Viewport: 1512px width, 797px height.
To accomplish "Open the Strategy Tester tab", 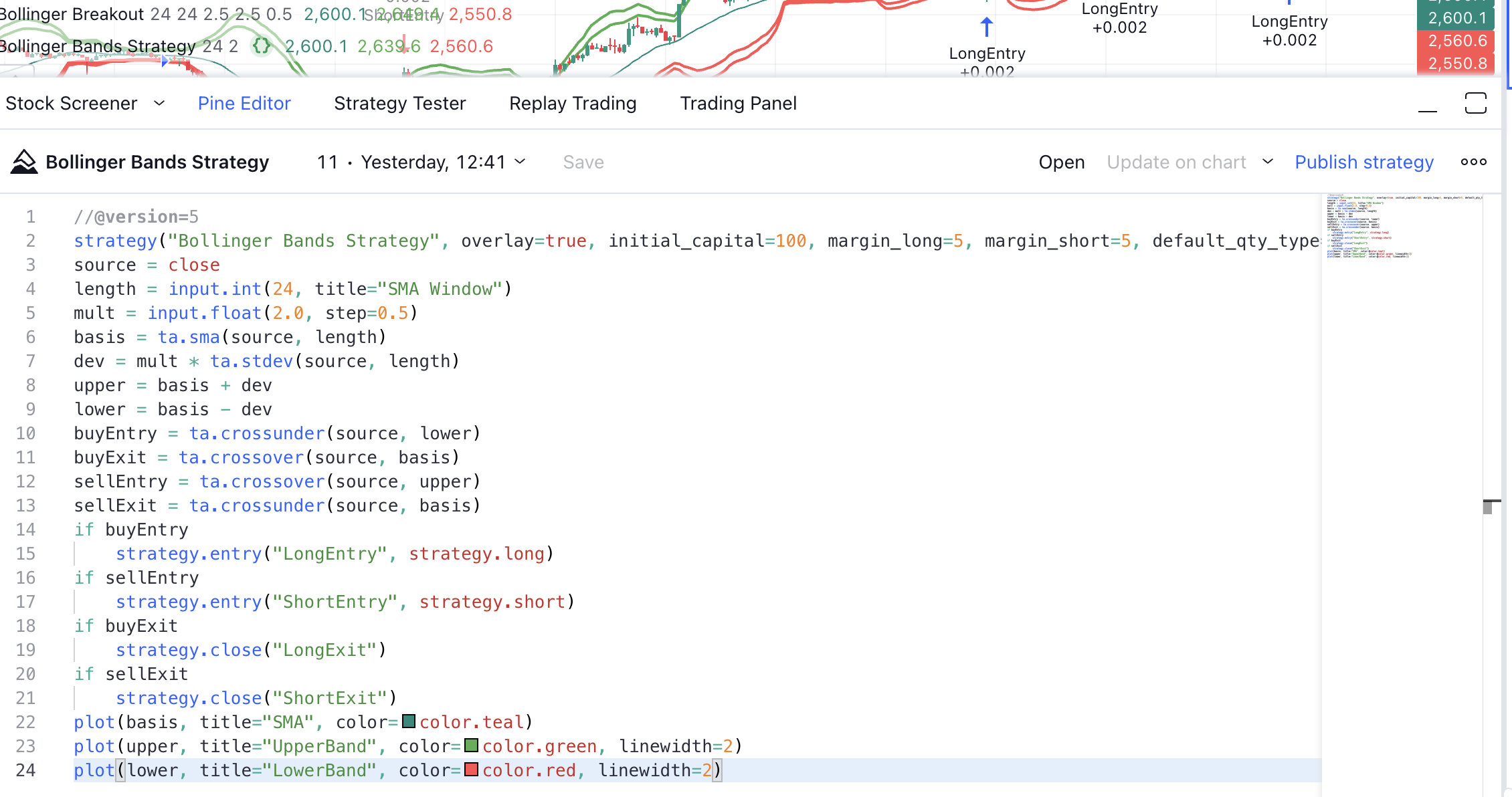I will click(400, 104).
